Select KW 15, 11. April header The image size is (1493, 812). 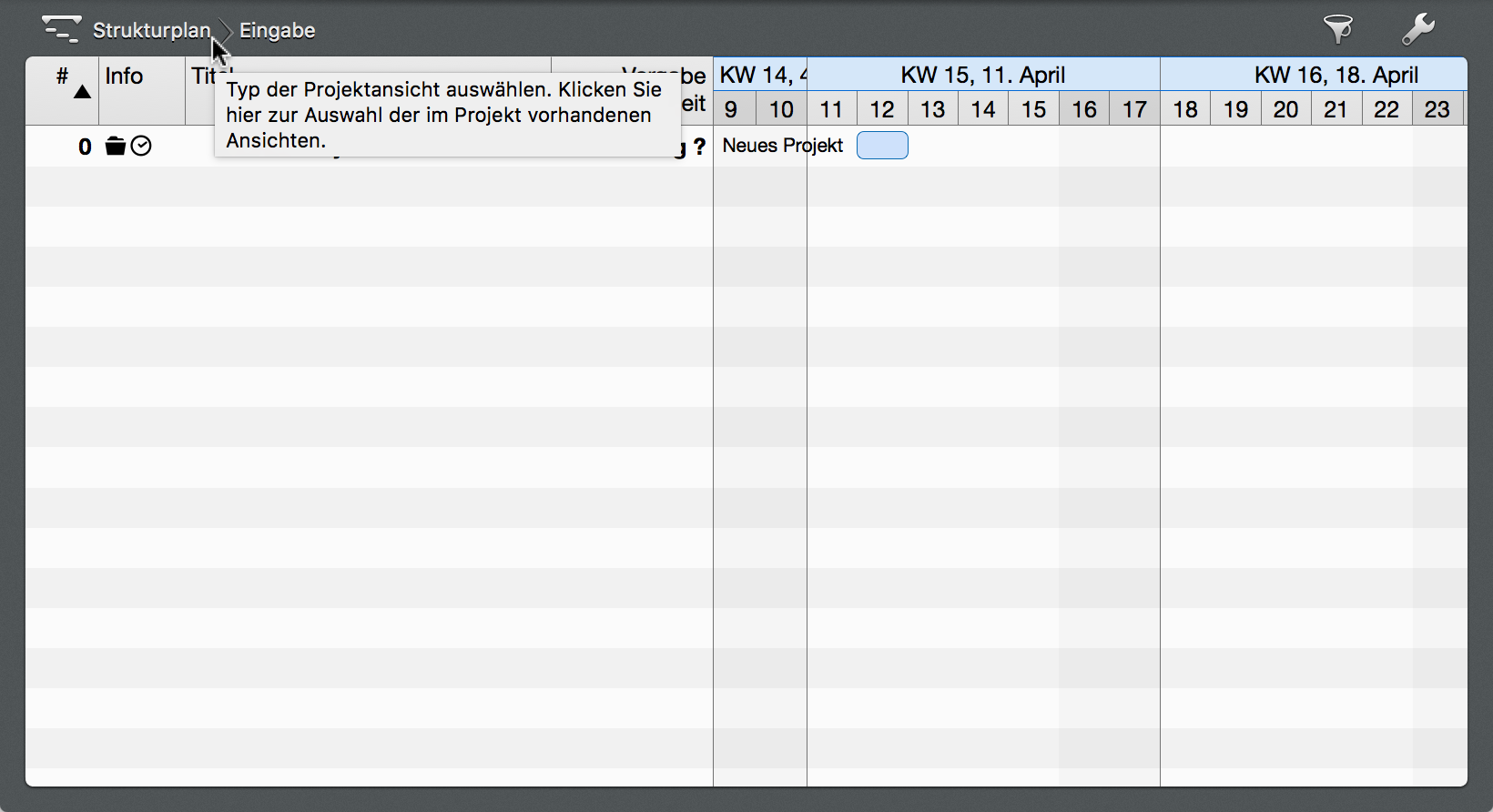983,75
